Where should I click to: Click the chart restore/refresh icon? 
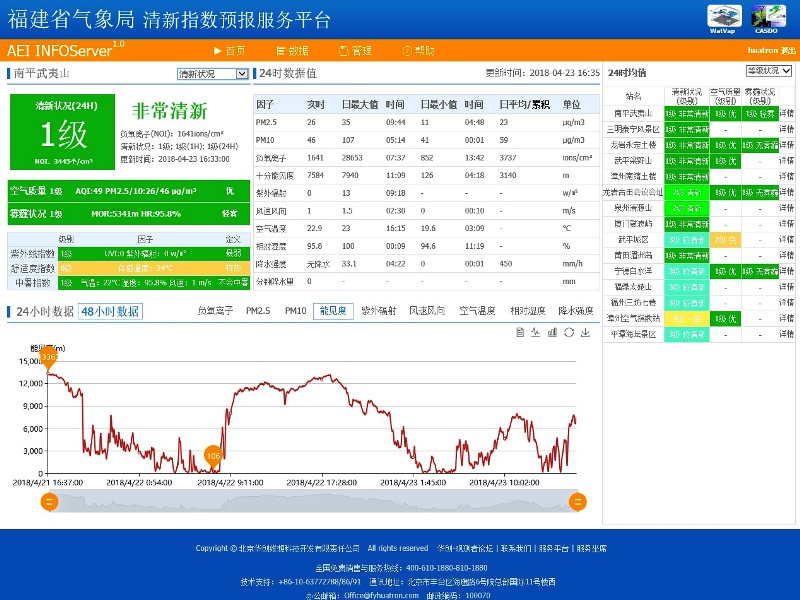pos(568,331)
